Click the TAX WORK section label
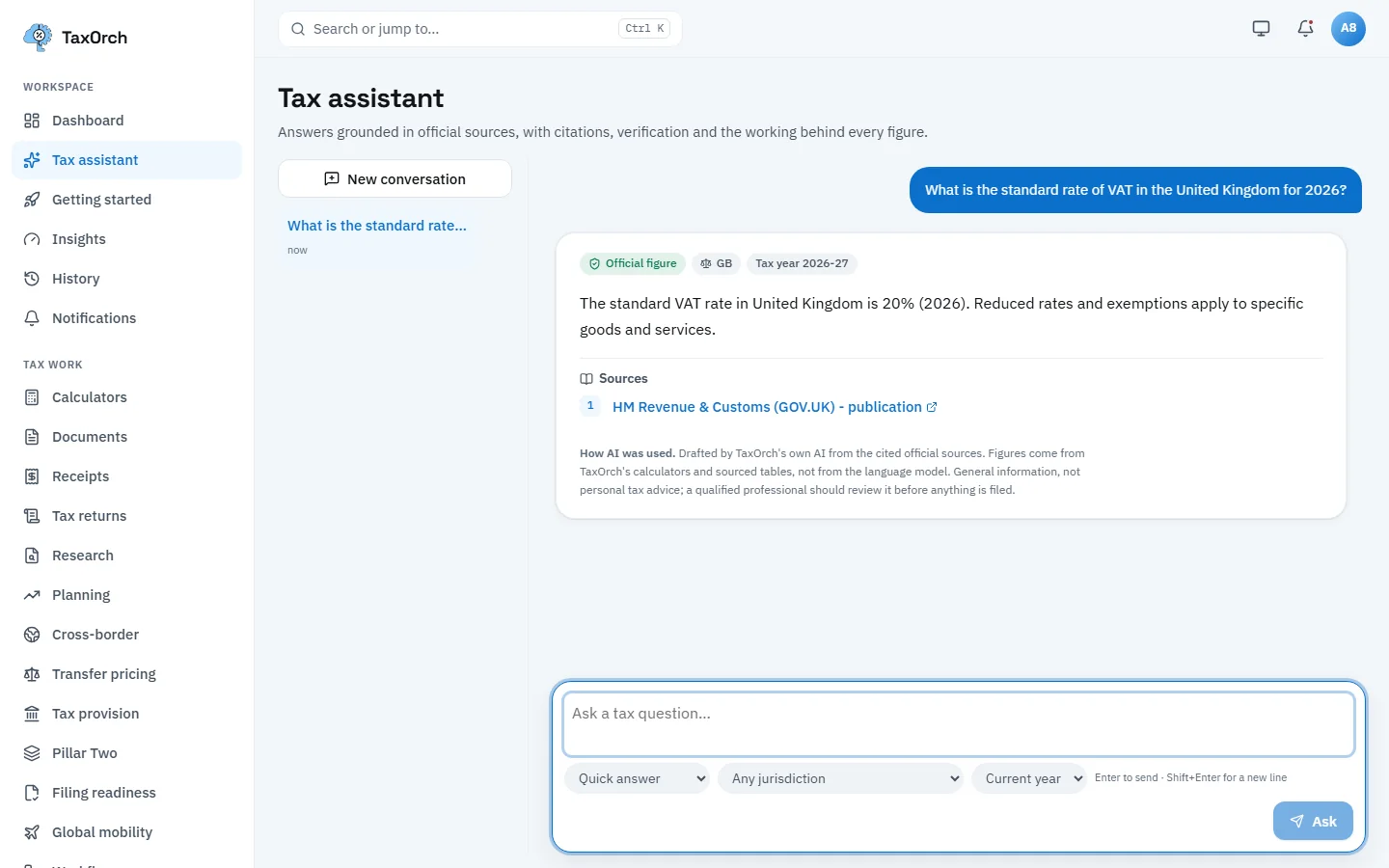 53,365
